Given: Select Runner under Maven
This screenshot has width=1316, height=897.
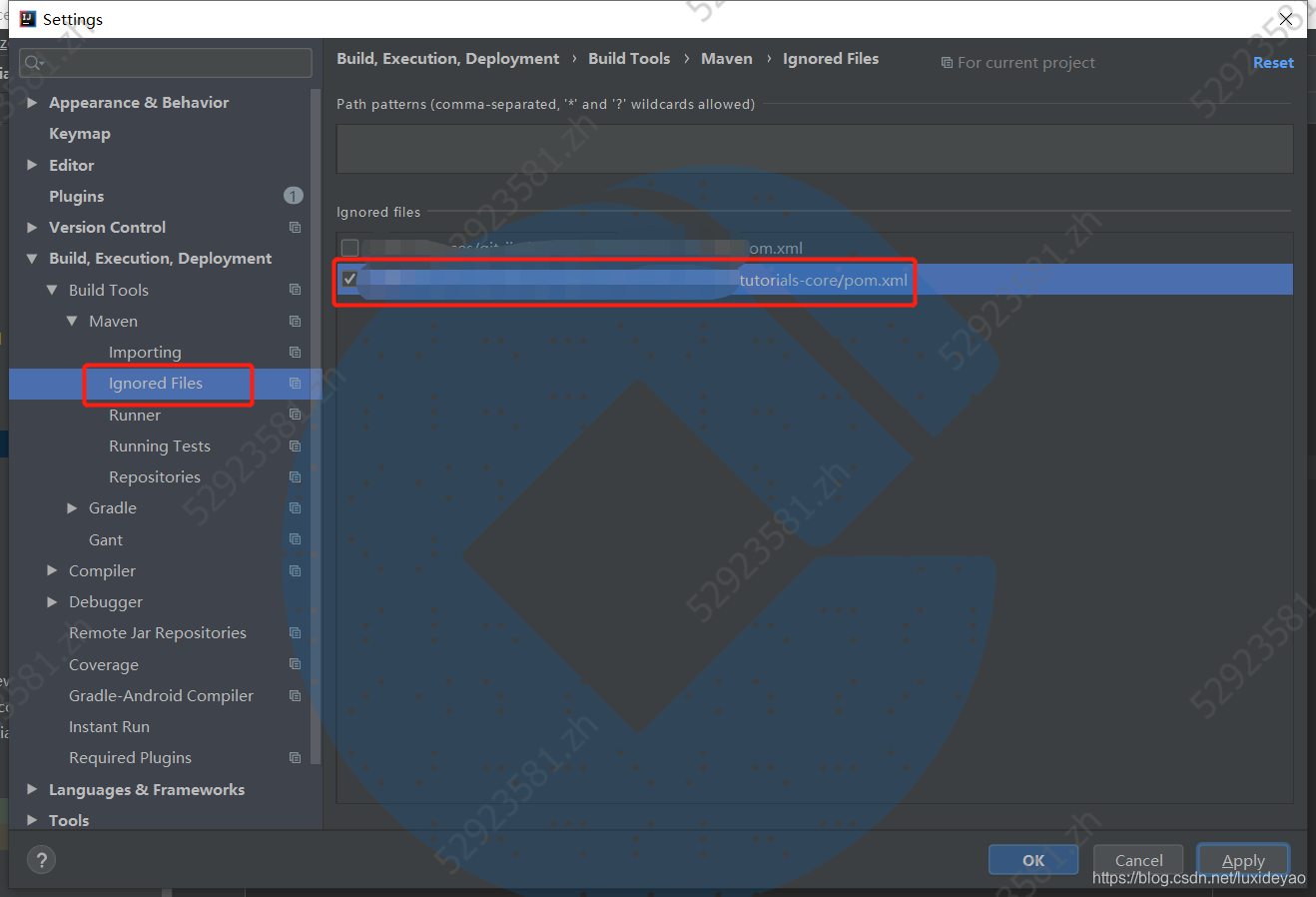Looking at the screenshot, I should [135, 415].
